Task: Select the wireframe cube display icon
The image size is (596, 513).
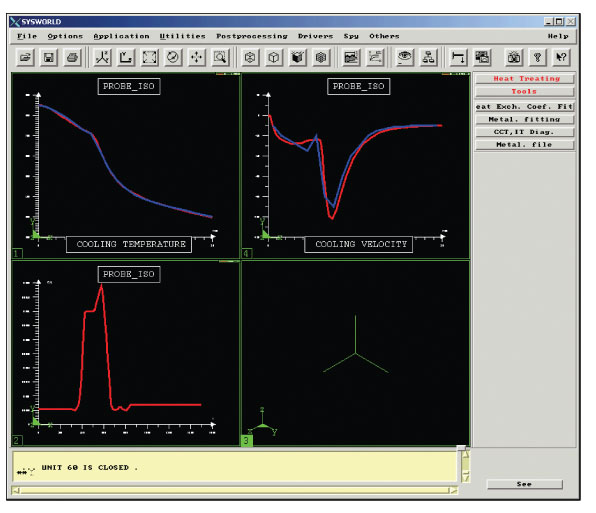Action: coord(274,57)
